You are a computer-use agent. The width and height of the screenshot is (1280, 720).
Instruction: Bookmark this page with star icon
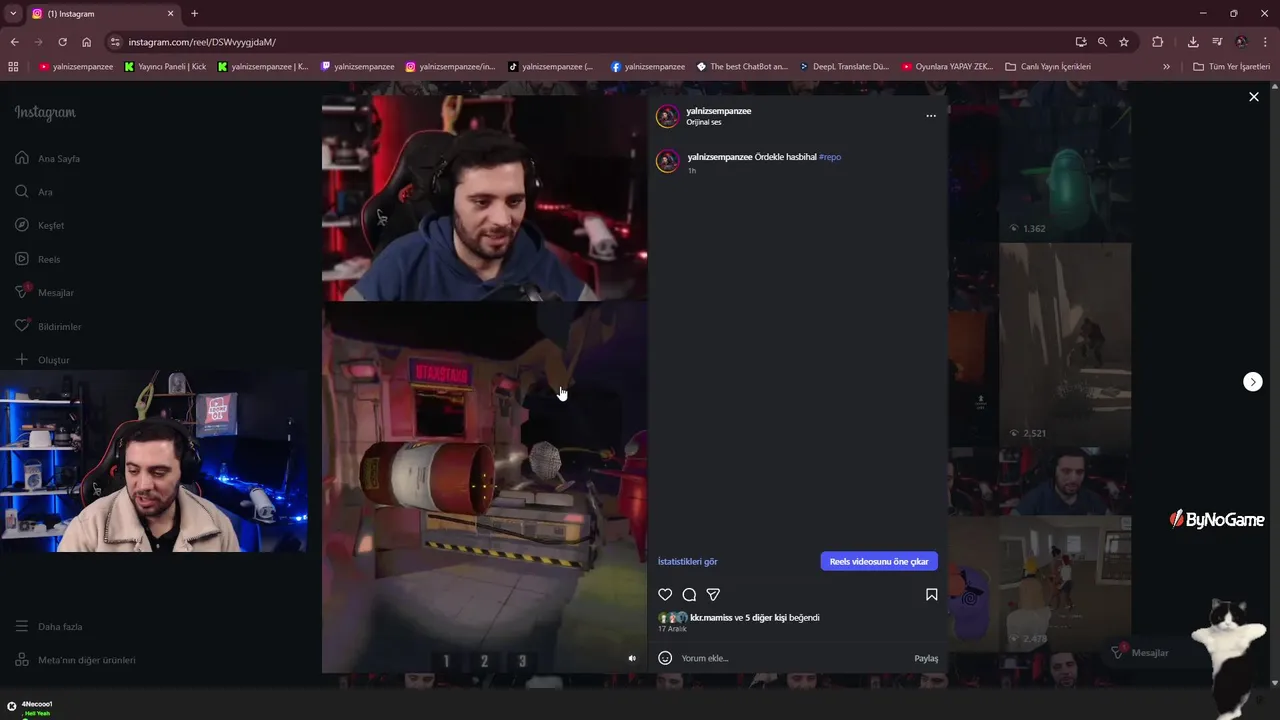[1124, 42]
